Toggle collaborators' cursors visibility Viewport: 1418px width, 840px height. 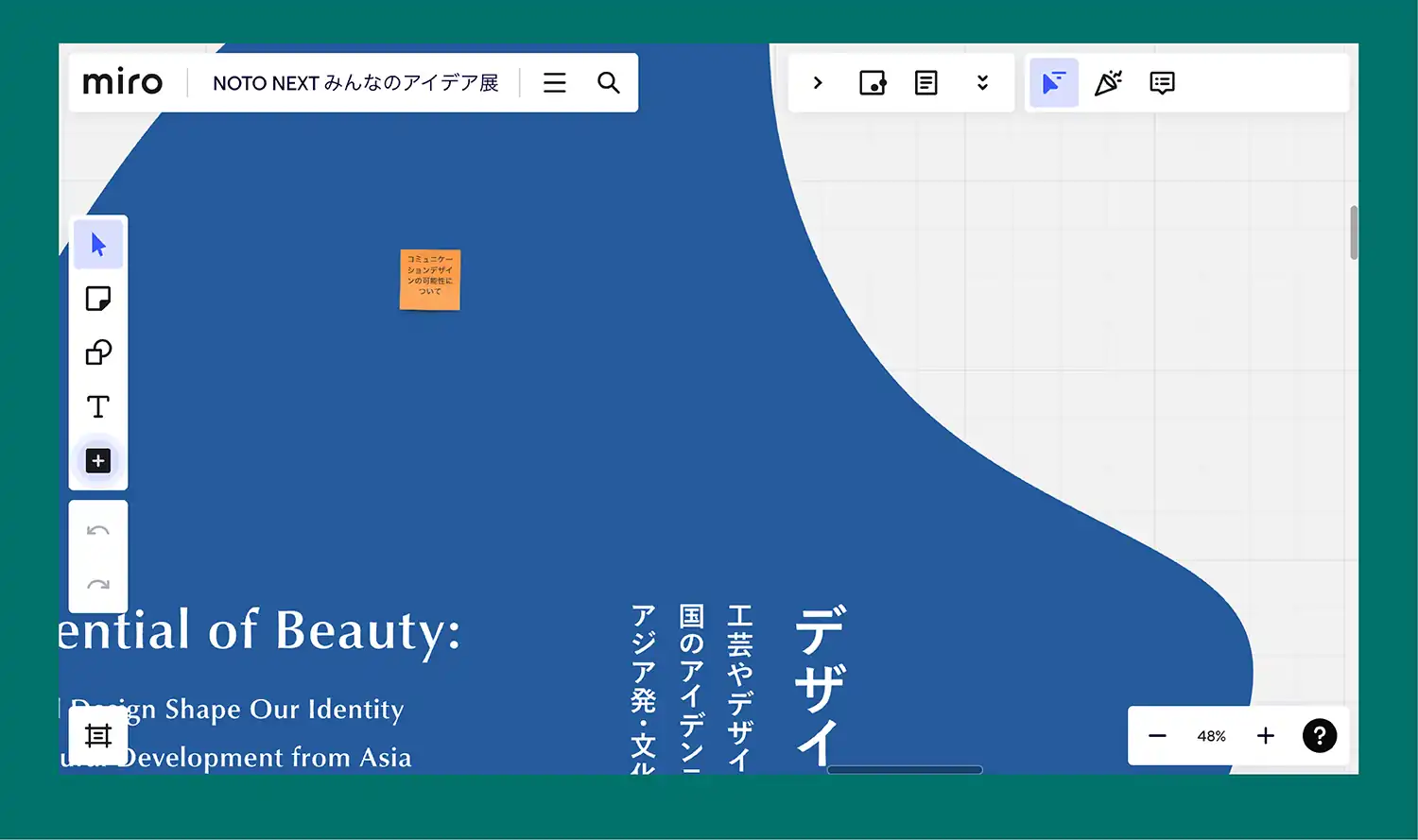pos(1053,83)
